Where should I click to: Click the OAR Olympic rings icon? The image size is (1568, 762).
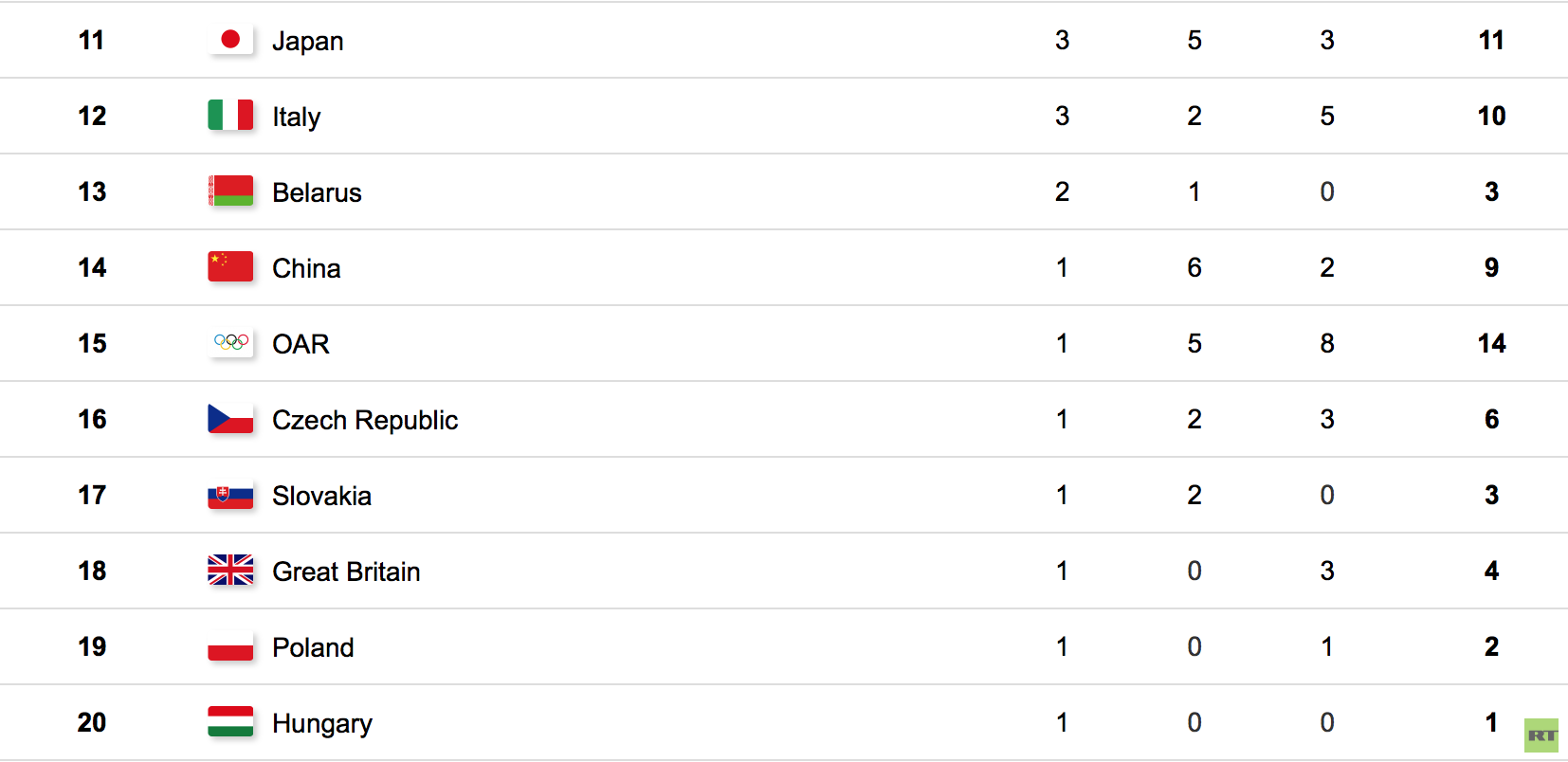coord(230,342)
